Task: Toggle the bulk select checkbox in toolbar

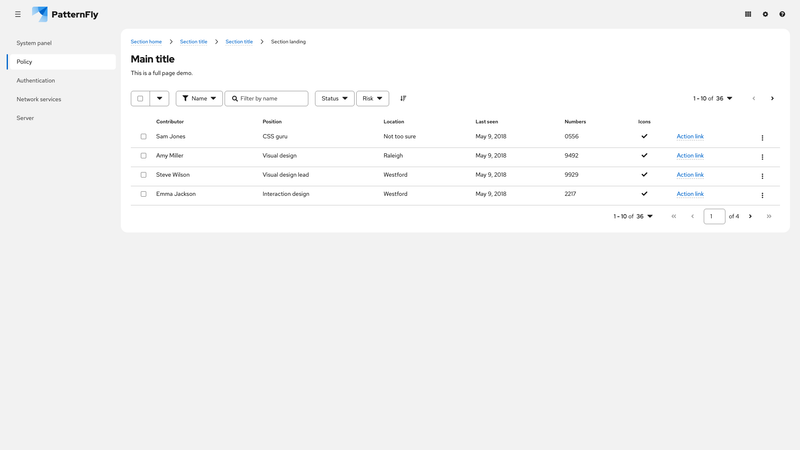Action: coord(140,99)
